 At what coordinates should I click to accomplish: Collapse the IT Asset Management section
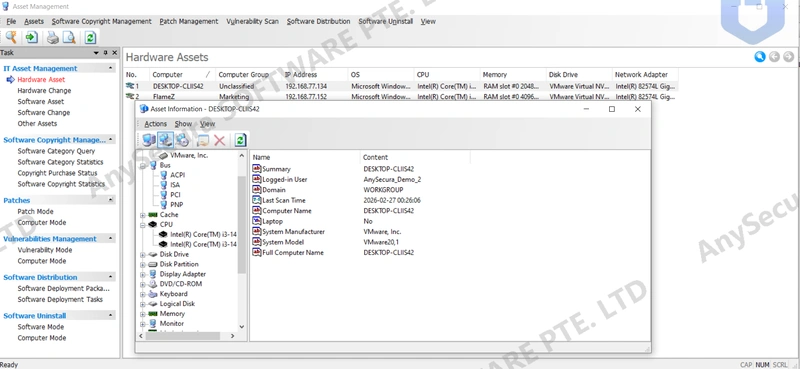[x=111, y=68]
